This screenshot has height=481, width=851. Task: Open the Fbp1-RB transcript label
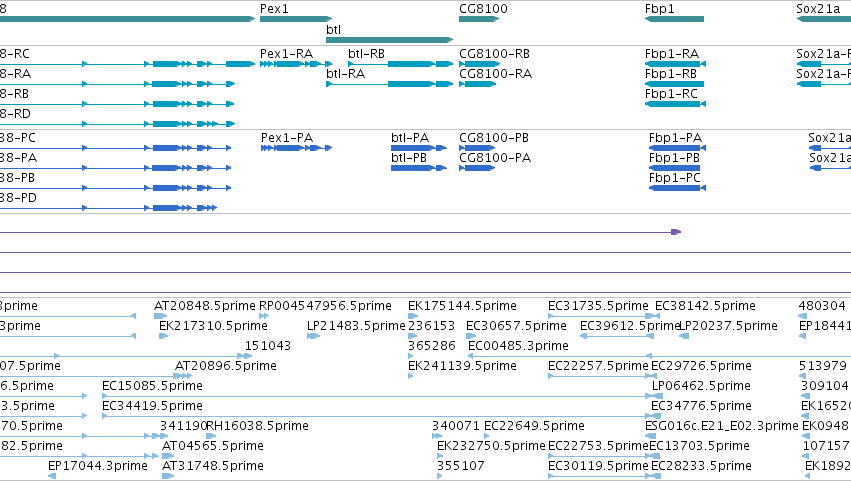671,73
